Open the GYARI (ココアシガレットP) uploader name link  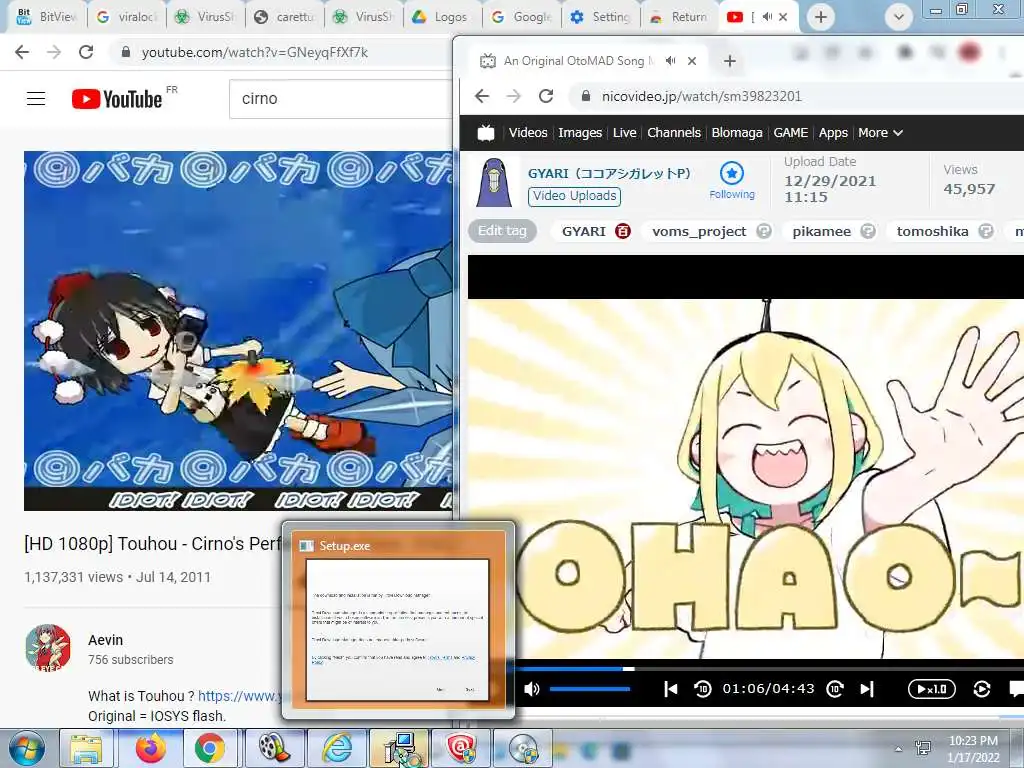tap(609, 173)
